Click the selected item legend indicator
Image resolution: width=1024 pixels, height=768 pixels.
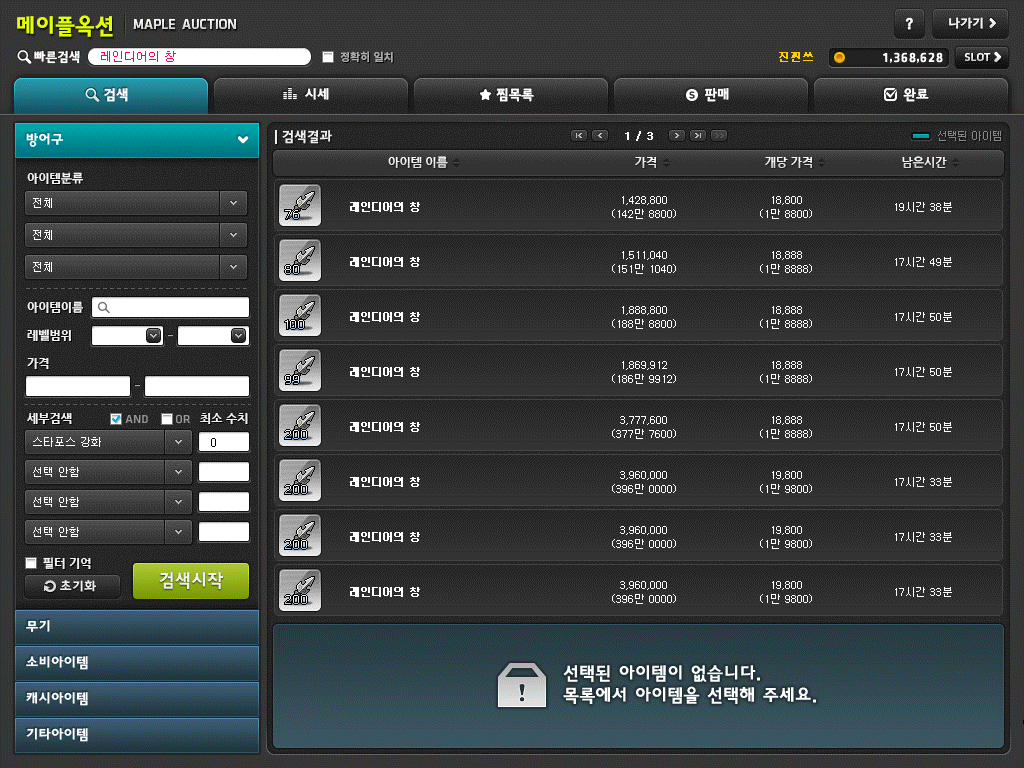point(920,136)
